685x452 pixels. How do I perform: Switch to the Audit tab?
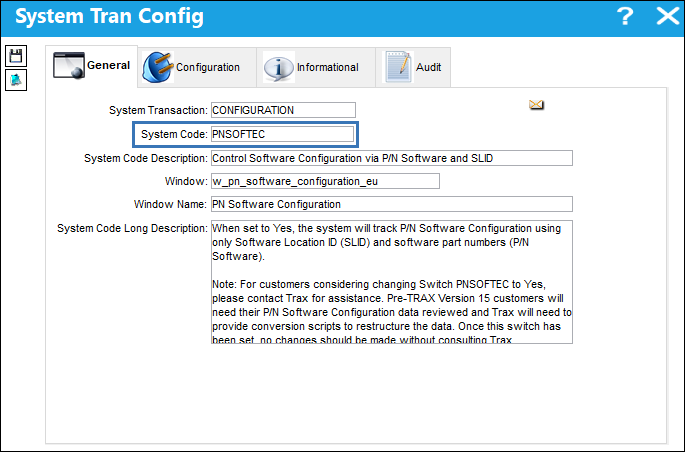pos(413,67)
